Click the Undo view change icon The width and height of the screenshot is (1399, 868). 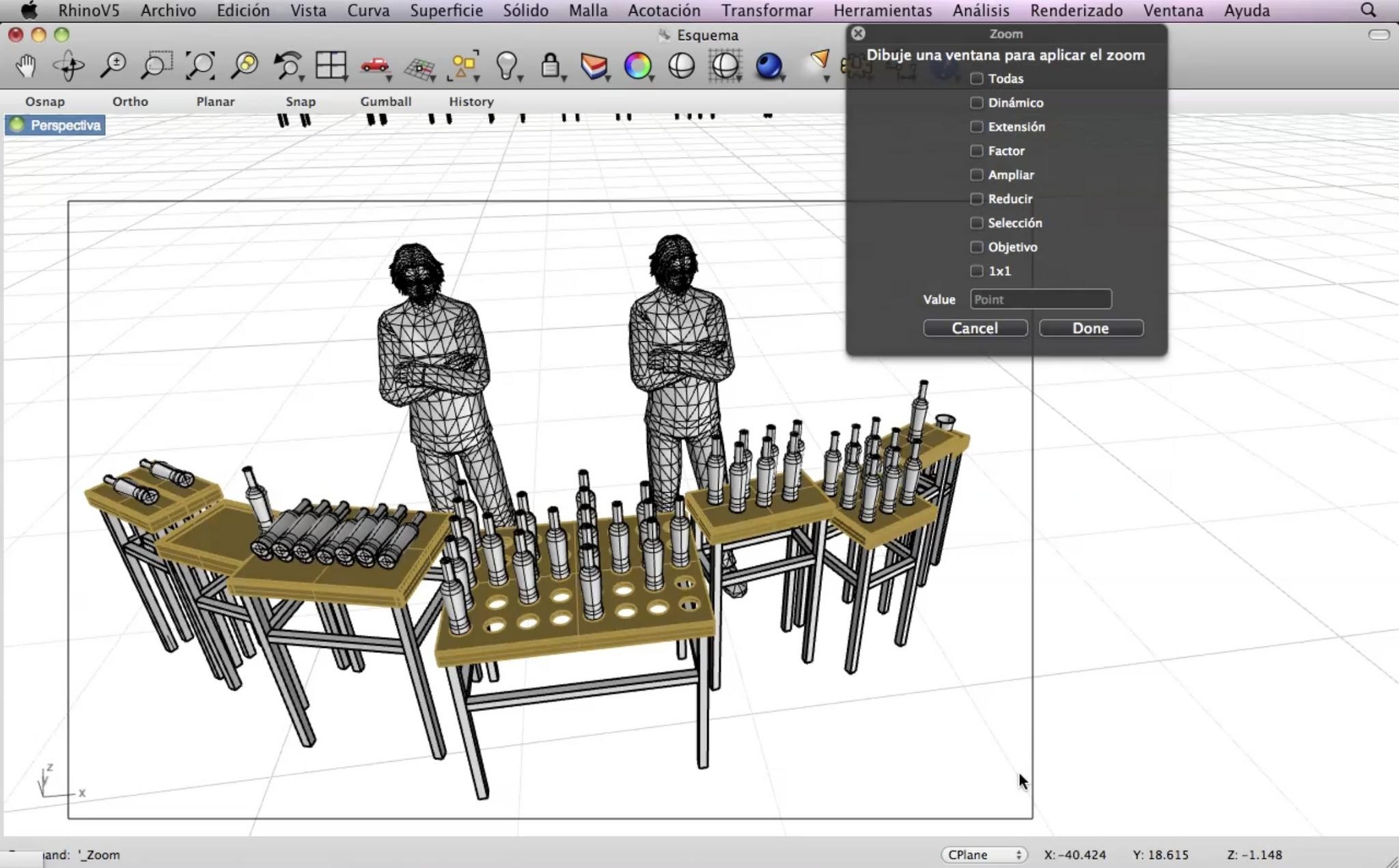(x=288, y=66)
